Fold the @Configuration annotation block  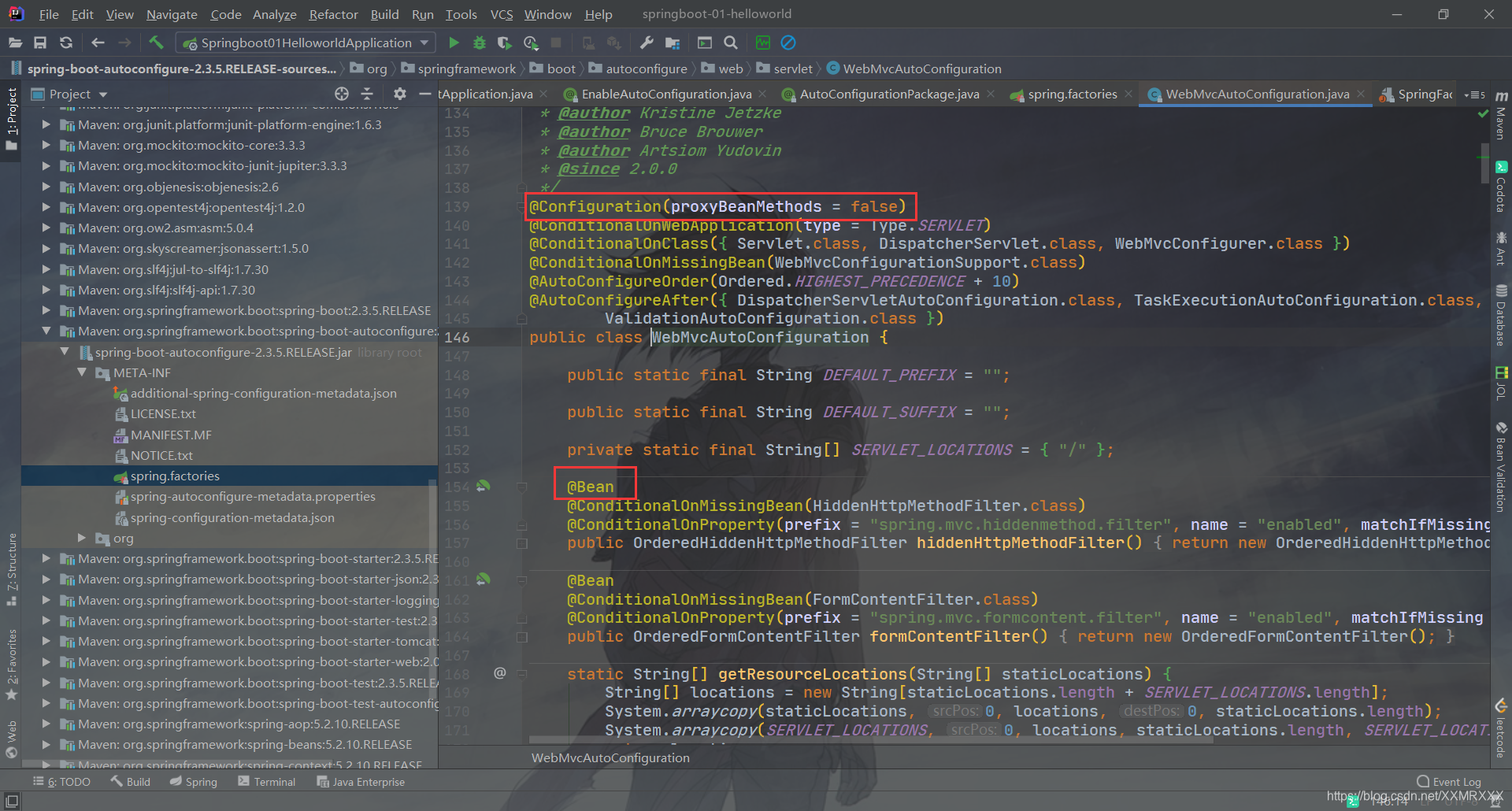point(521,206)
